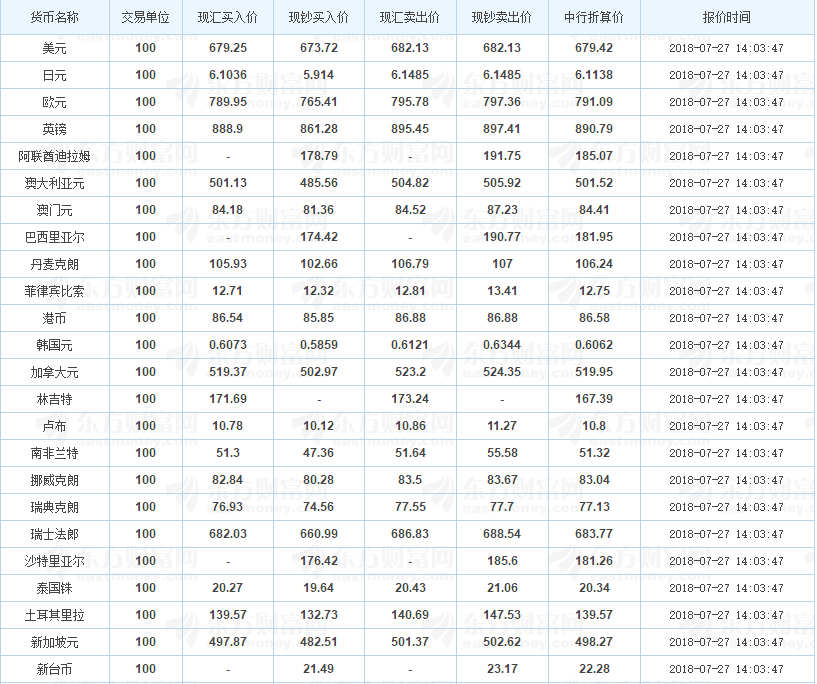The height and width of the screenshot is (684, 817).
Task: Click the 货币名称 column header
Action: click(55, 18)
